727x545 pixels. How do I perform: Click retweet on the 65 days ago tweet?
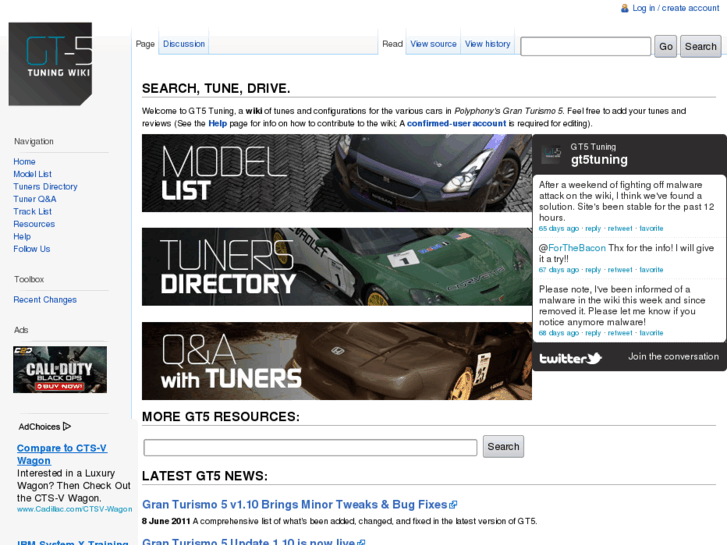[620, 228]
